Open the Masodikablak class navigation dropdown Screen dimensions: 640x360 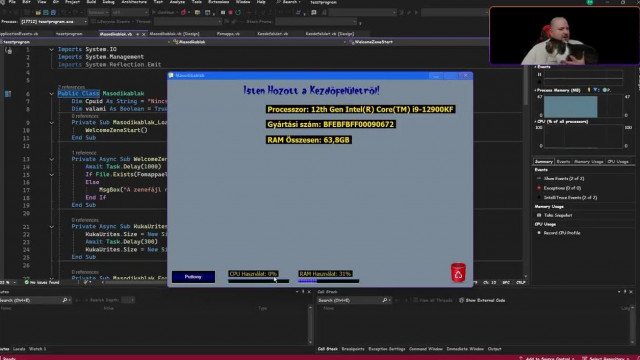[259, 42]
